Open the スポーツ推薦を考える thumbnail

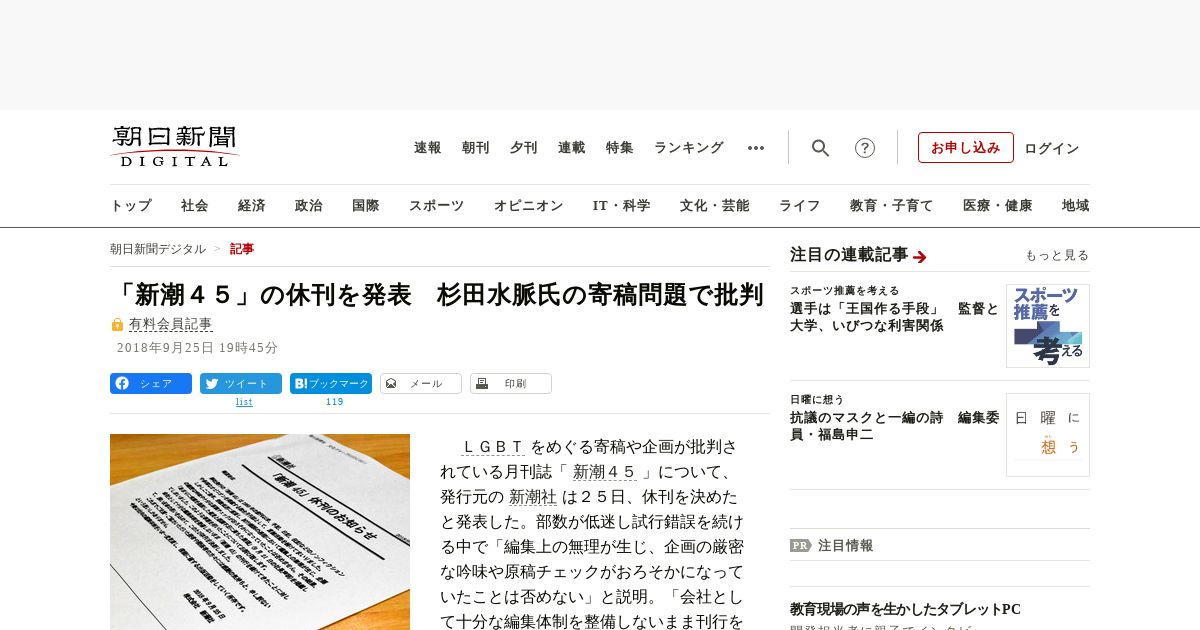click(x=1048, y=326)
